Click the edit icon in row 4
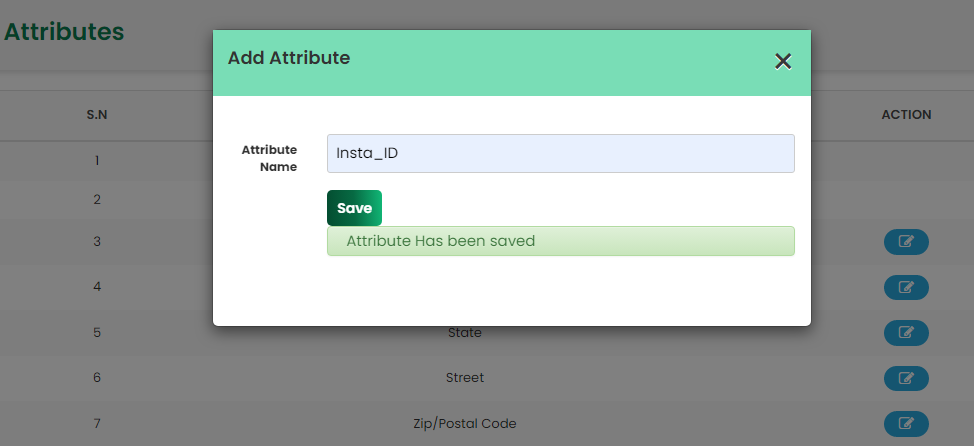 pos(906,288)
